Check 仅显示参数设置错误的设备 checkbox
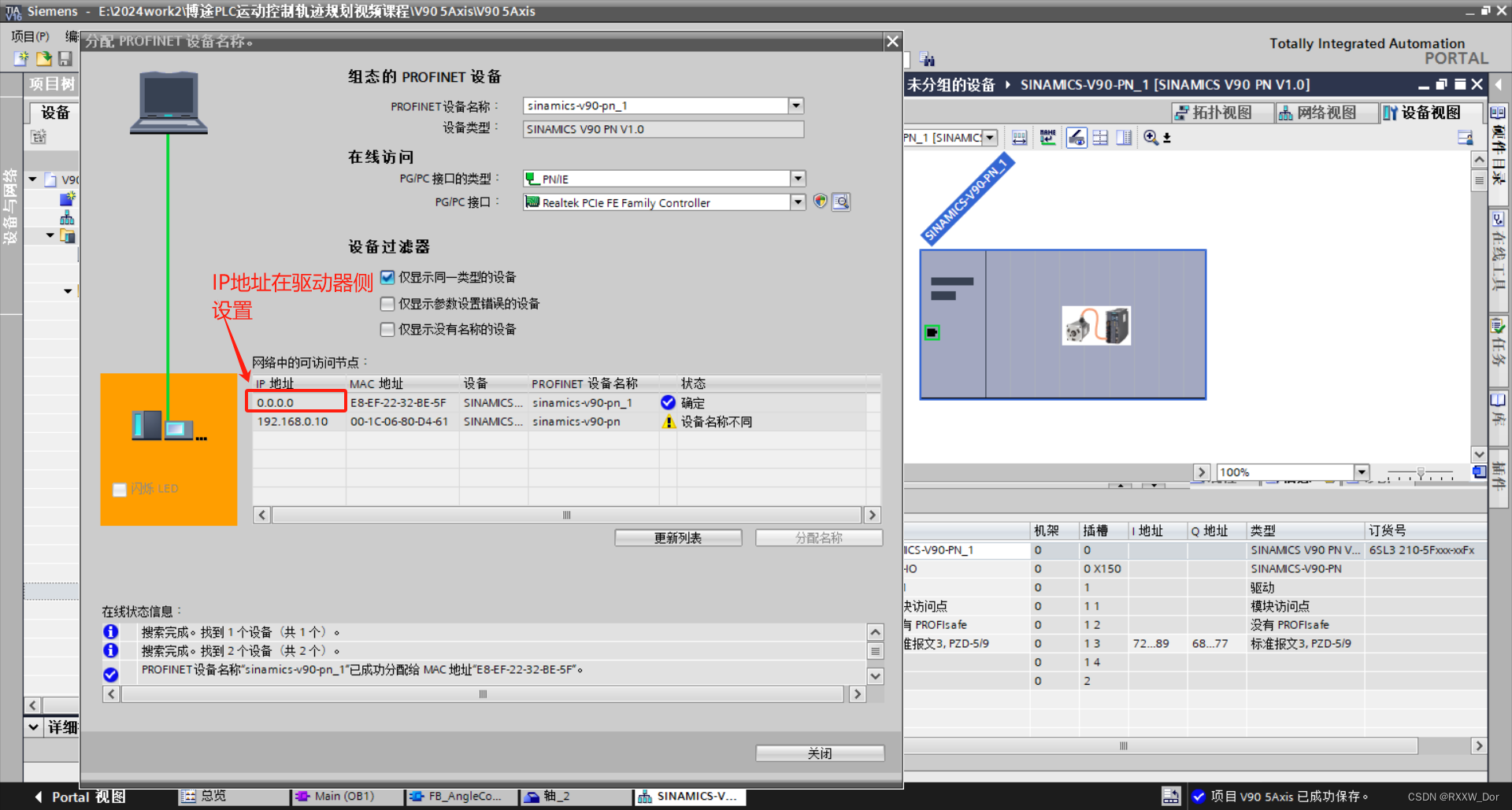 pos(387,303)
